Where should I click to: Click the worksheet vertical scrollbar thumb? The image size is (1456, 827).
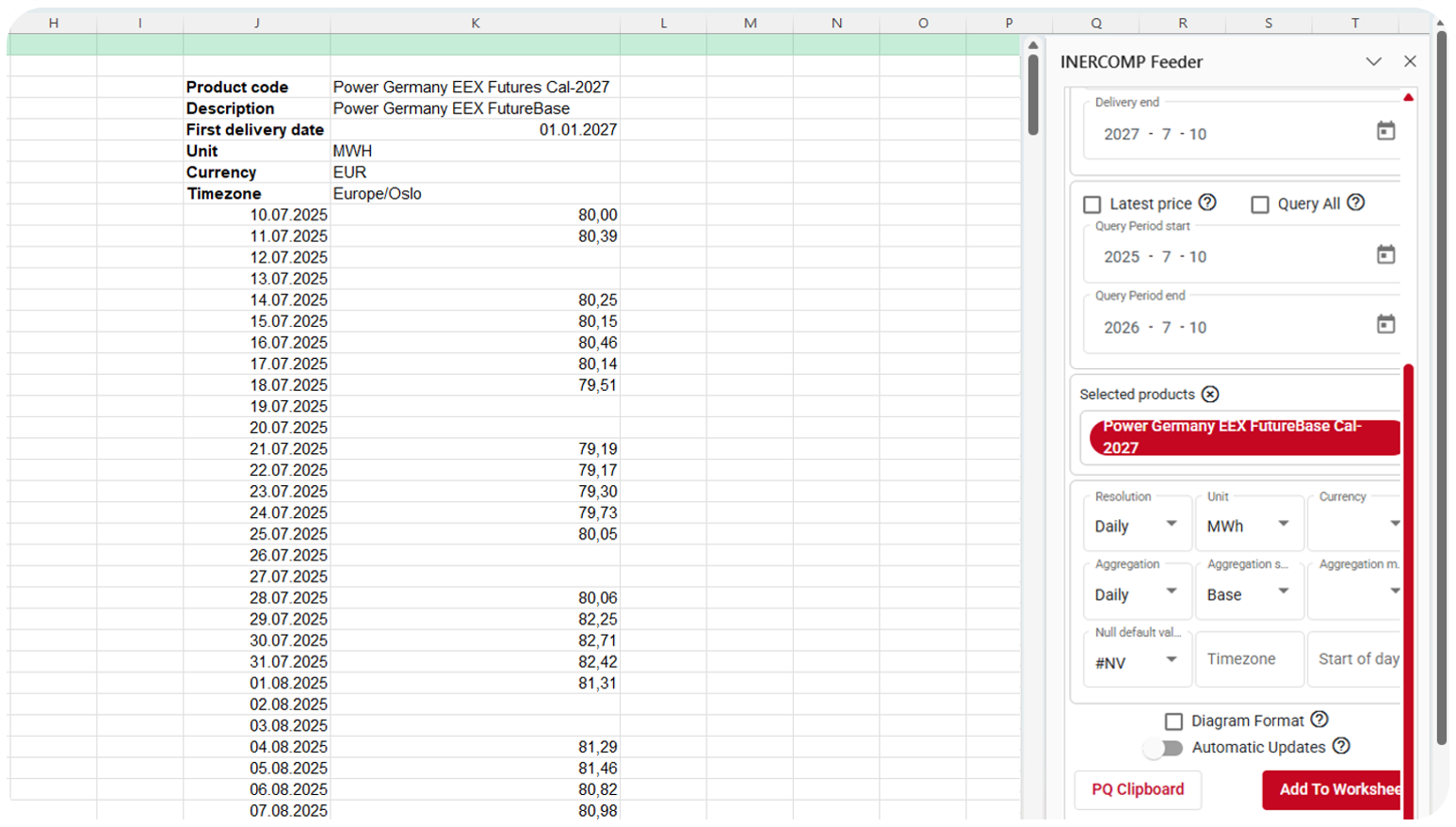point(1033,94)
